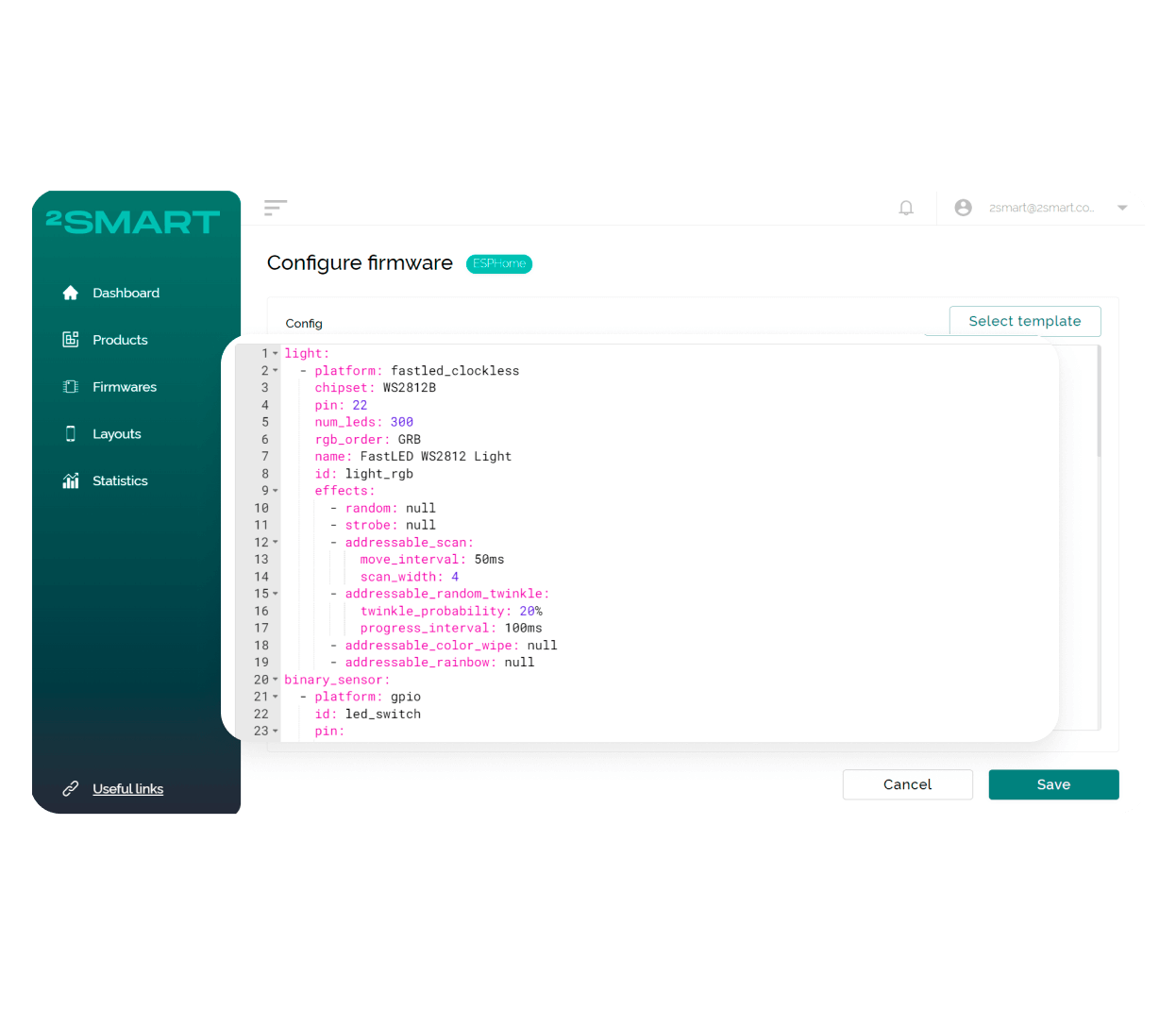This screenshot has width=1176, height=1010.
Task: Collapse the light: block fold arrow
Action: 274,352
